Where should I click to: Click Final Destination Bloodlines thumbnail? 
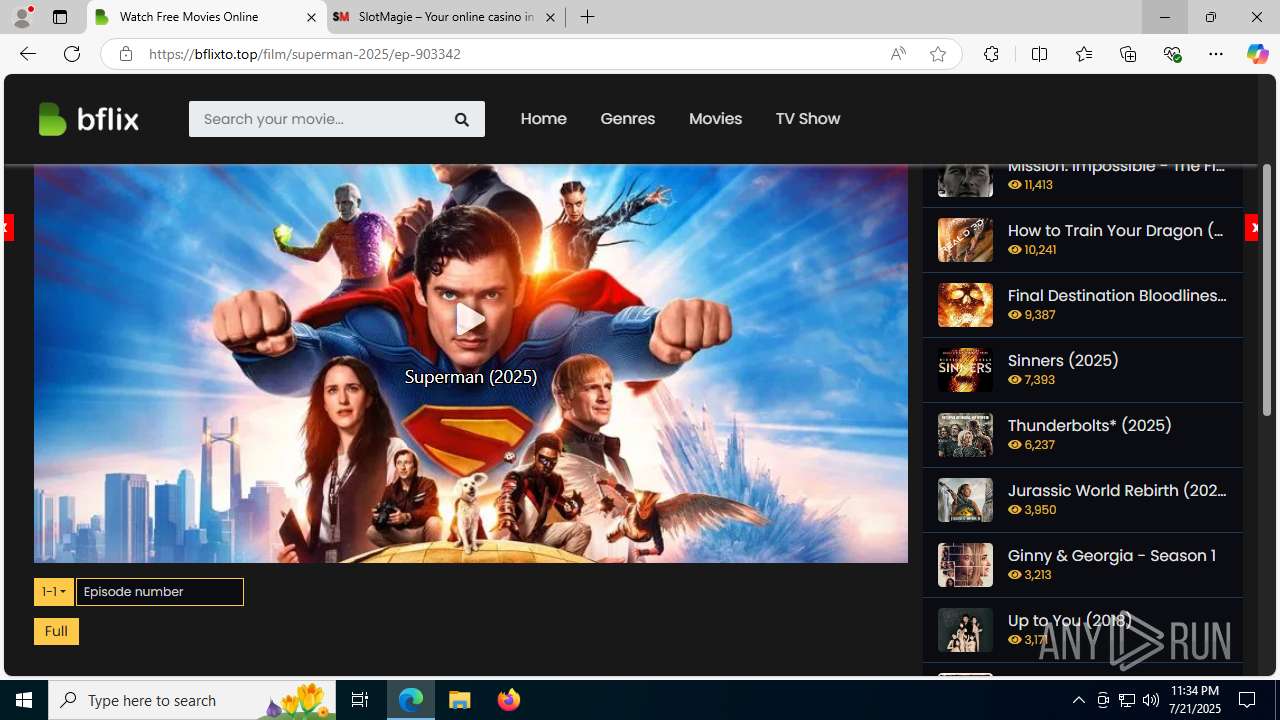[965, 305]
